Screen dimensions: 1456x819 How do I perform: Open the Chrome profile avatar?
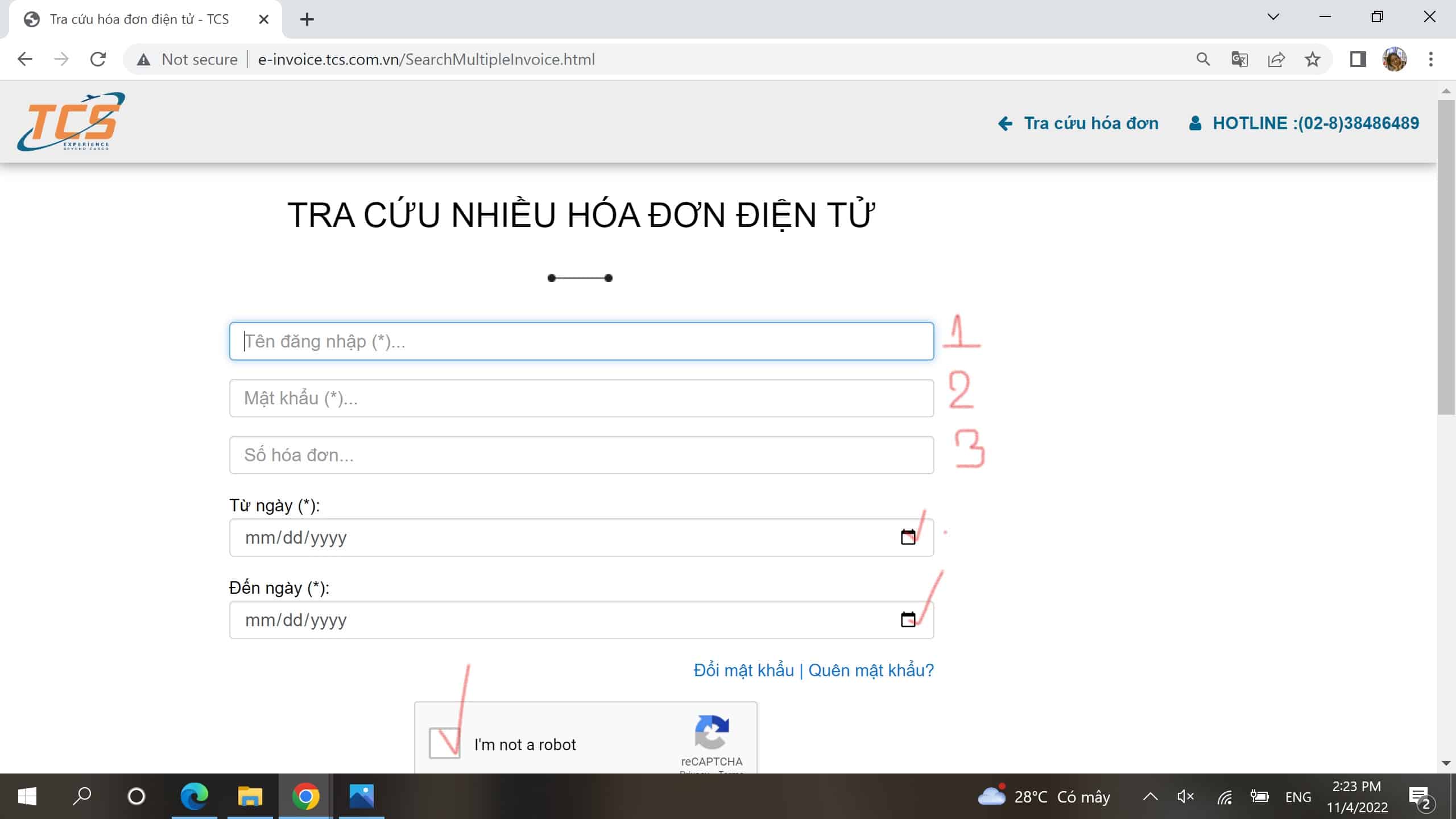1395,59
